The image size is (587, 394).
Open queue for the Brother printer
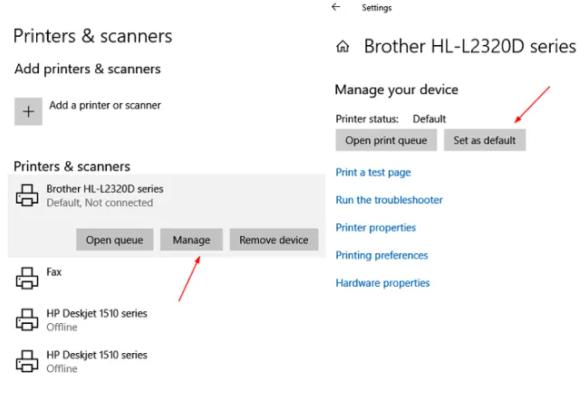[x=115, y=240]
